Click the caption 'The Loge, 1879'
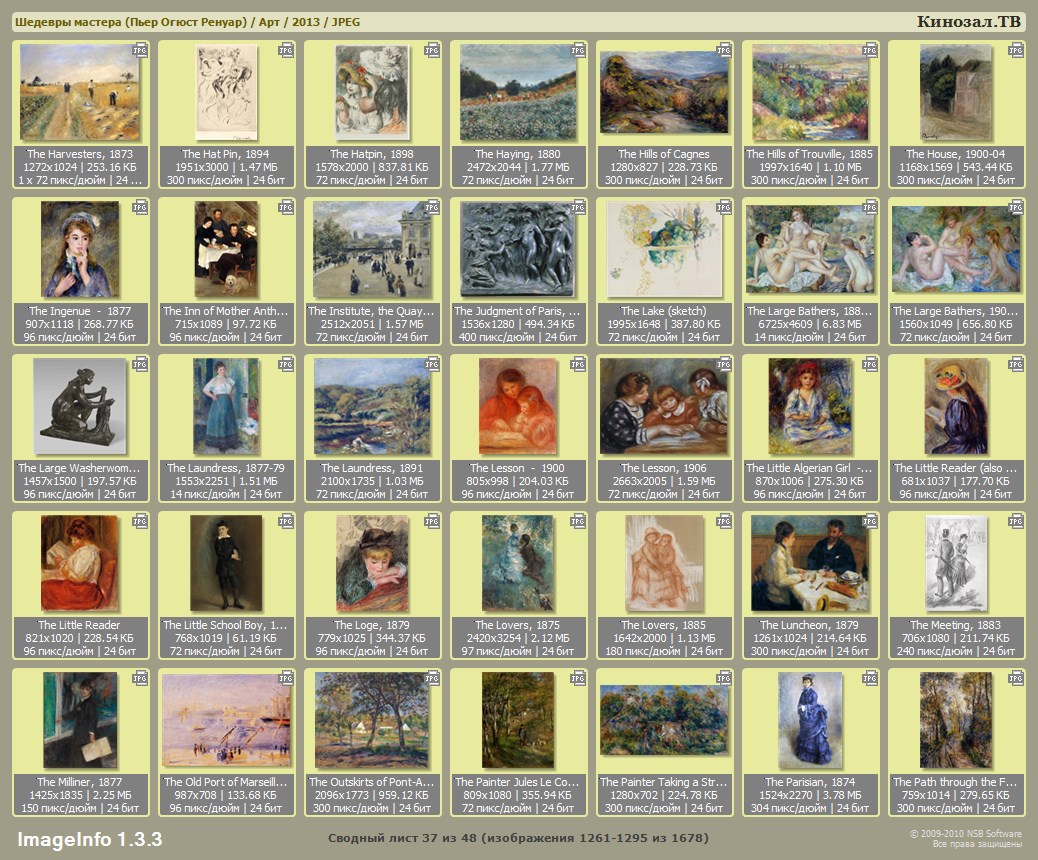 pyautogui.click(x=372, y=625)
